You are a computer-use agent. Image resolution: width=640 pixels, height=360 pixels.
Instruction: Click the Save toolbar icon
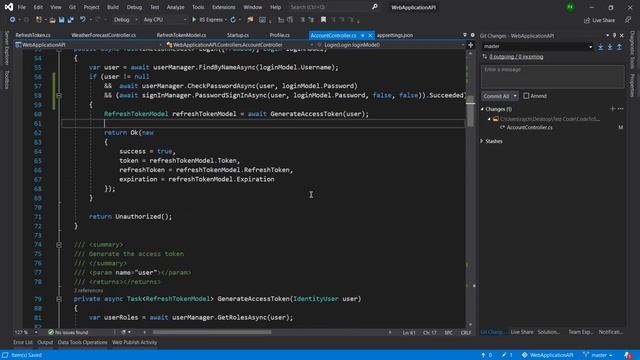tap(61, 20)
